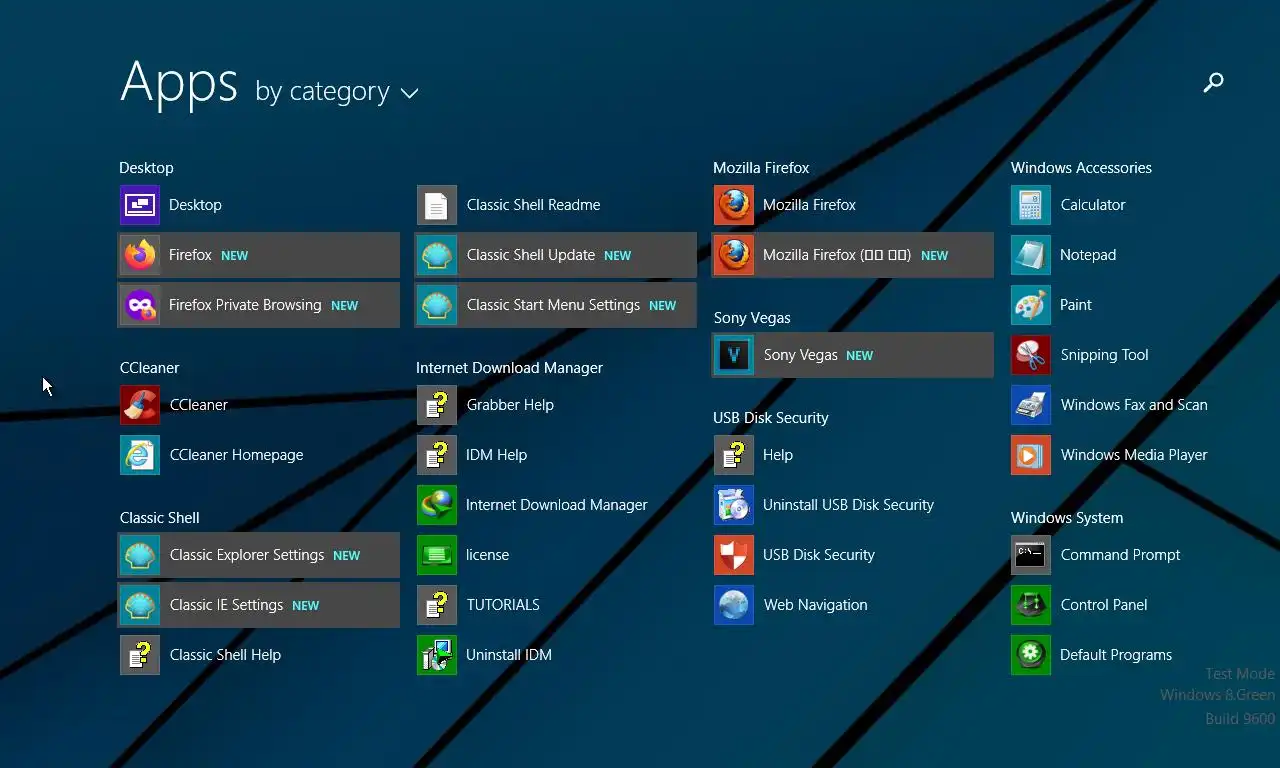Click the Uninstall USB Disk Security icon
1280x768 pixels.
pyautogui.click(x=734, y=505)
